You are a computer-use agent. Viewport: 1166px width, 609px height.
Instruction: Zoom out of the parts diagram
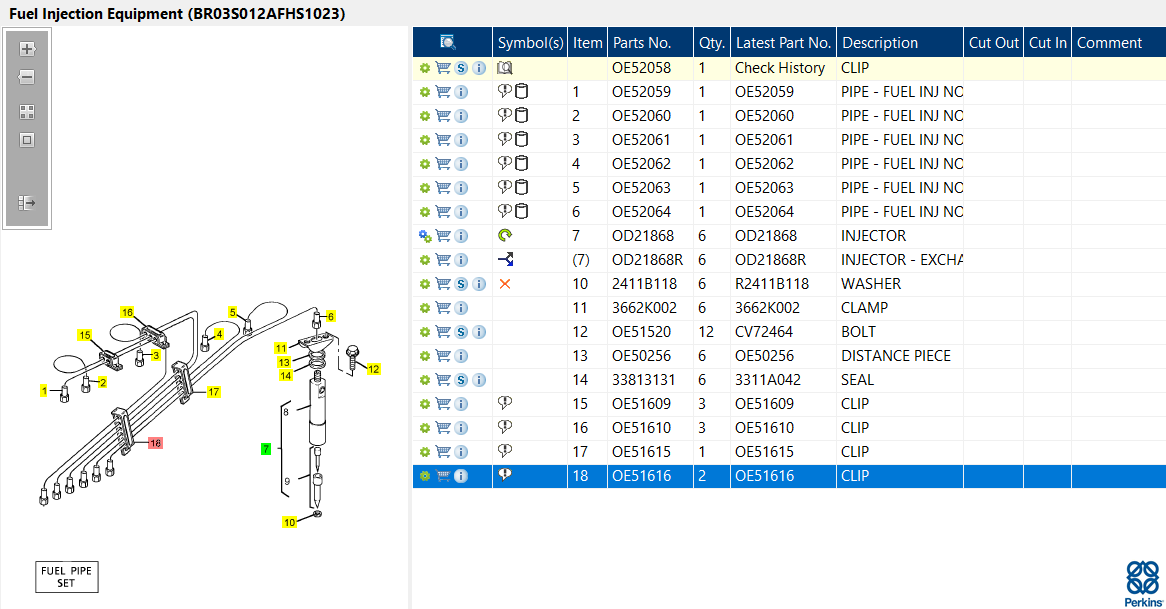coord(27,77)
